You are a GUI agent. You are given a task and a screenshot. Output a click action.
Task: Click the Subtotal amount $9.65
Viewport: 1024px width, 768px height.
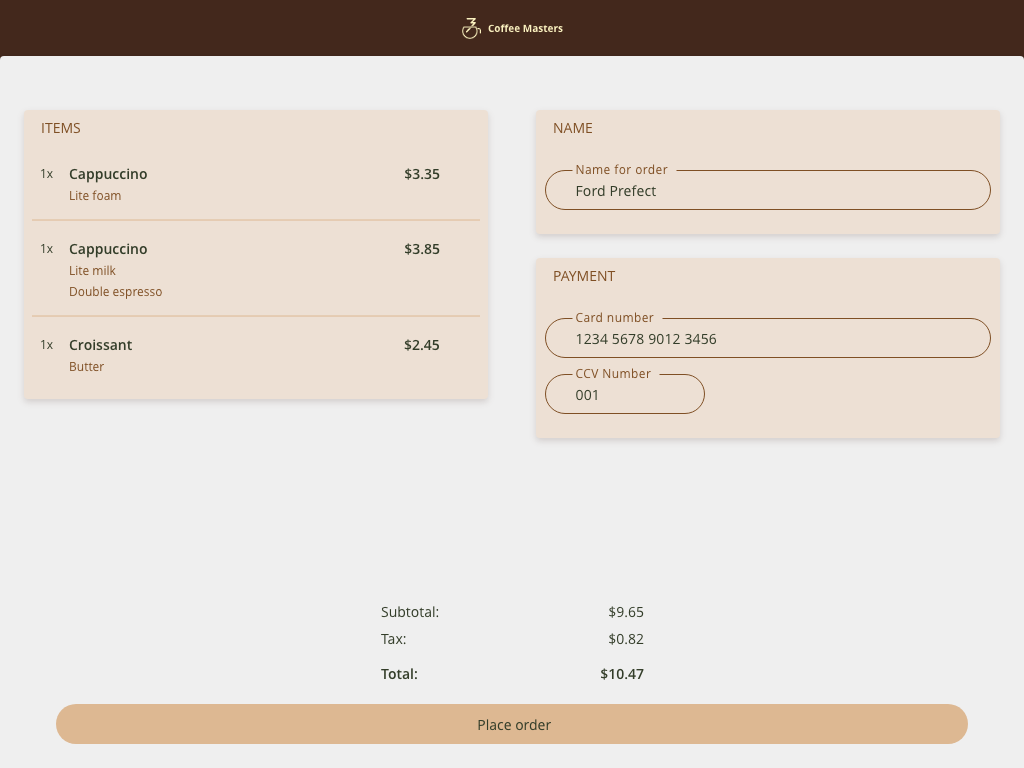click(625, 612)
